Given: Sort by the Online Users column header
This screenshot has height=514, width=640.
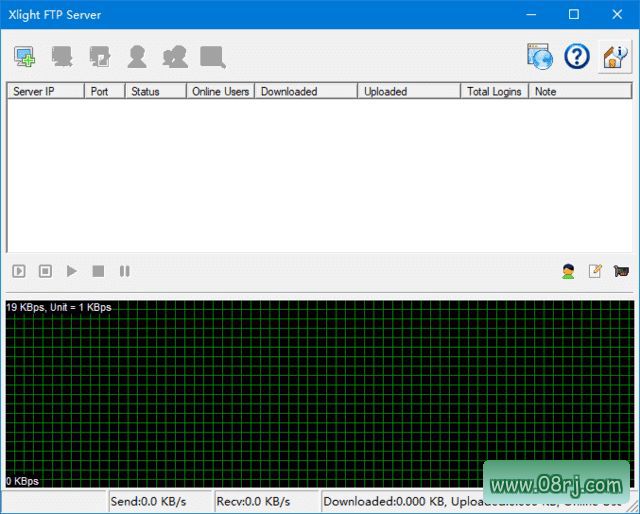Looking at the screenshot, I should click(x=220, y=91).
